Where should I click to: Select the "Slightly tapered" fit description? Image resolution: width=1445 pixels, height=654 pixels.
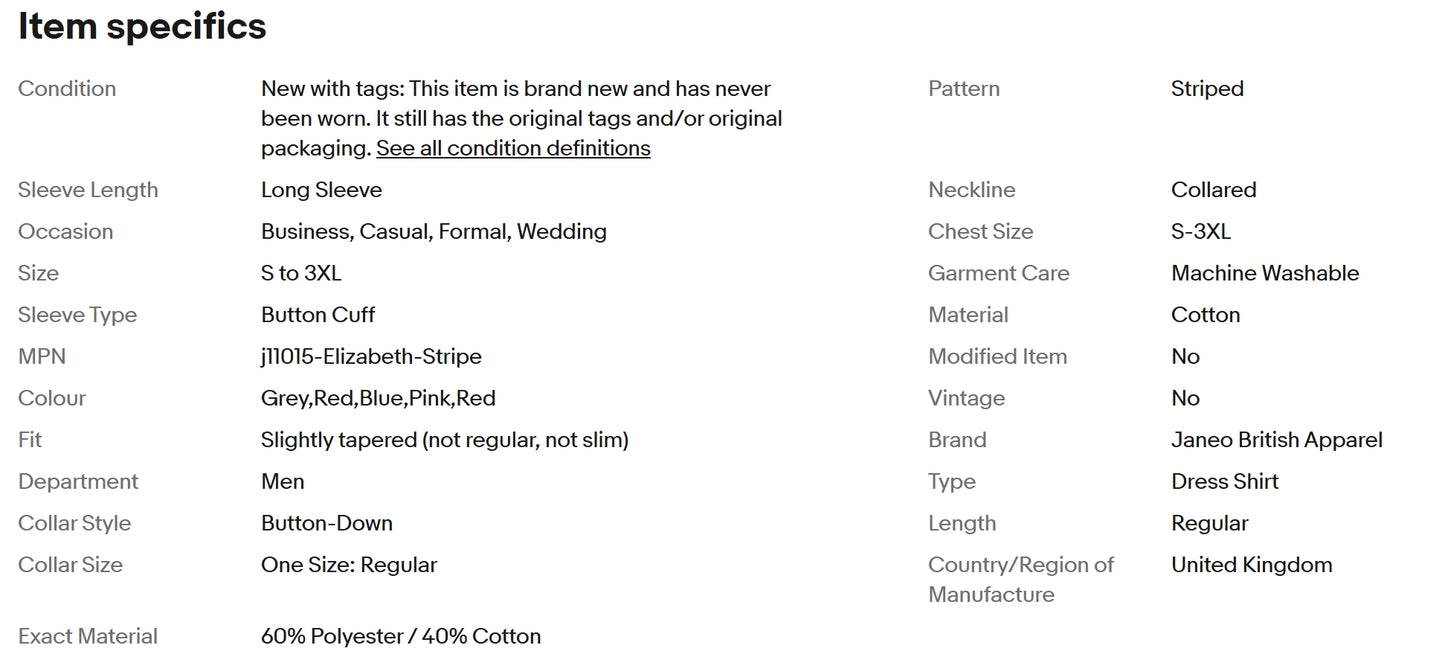point(444,440)
